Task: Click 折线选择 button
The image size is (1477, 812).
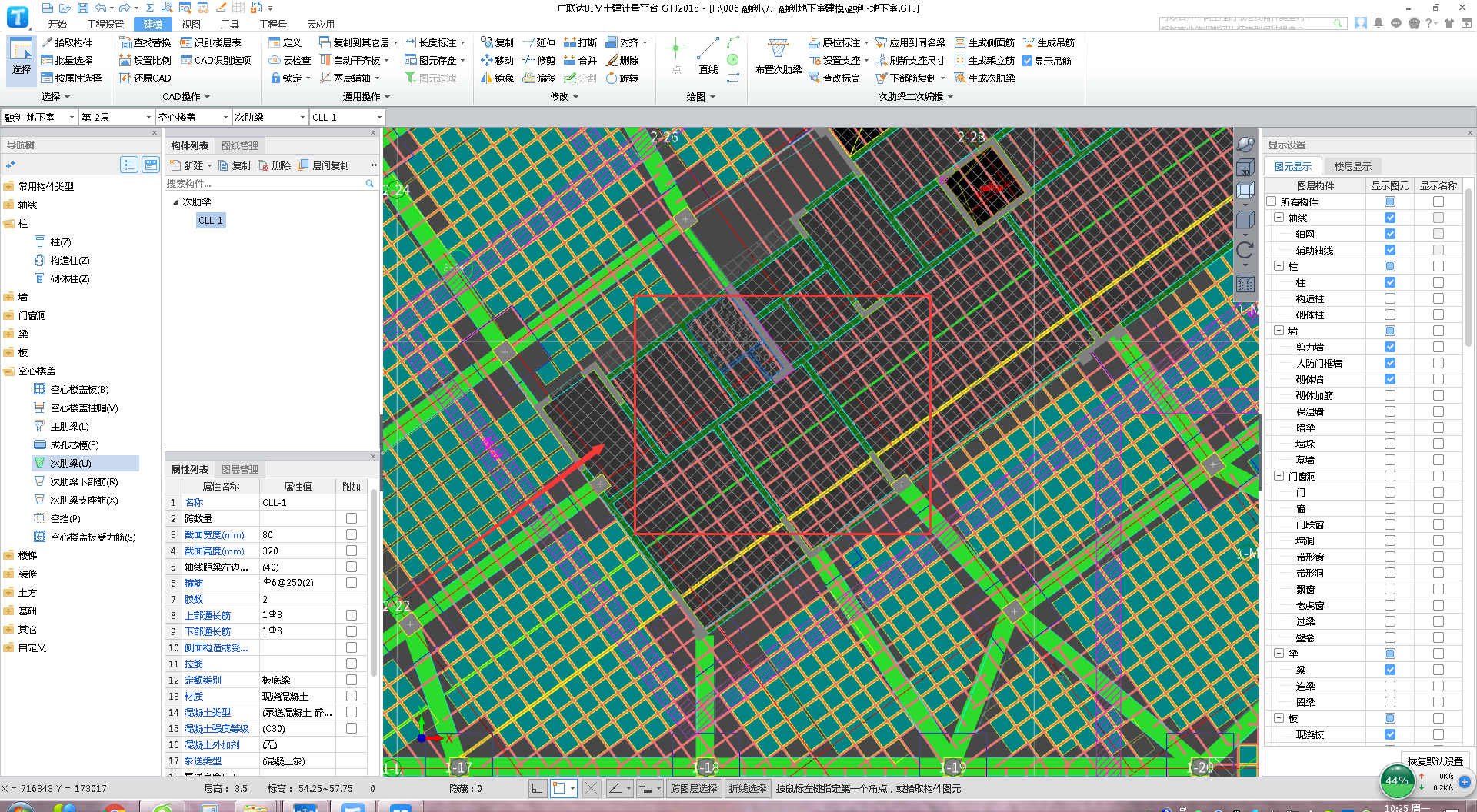Action: point(748,788)
